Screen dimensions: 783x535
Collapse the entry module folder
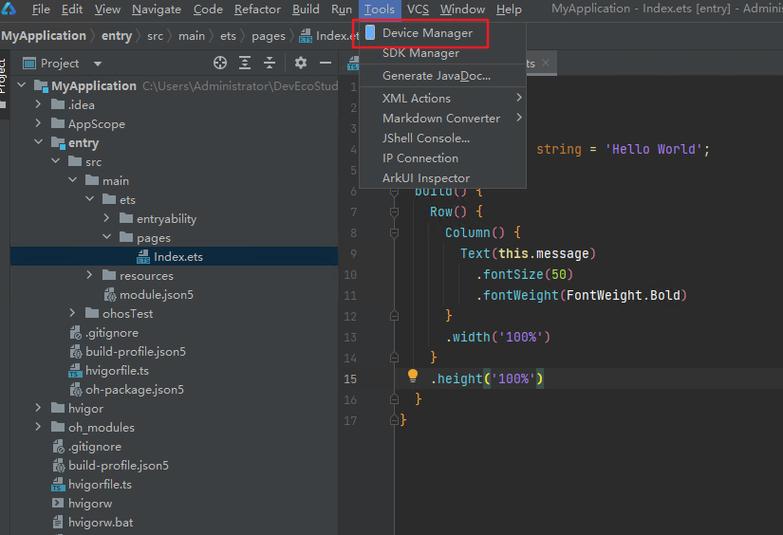[x=38, y=142]
